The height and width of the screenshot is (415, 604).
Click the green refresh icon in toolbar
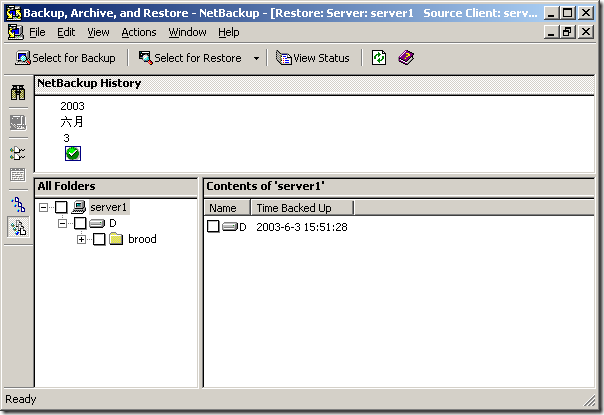[x=379, y=58]
